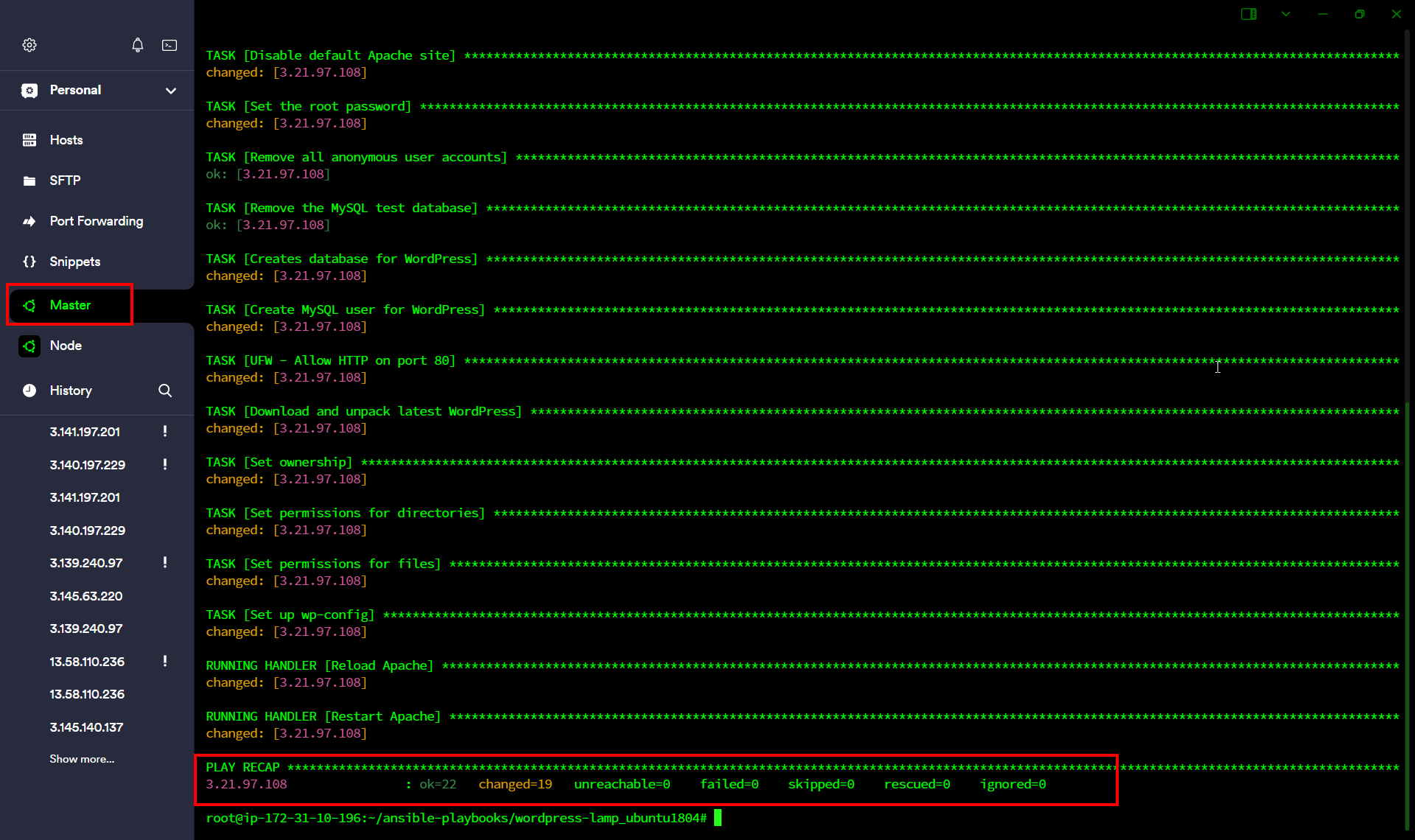The width and height of the screenshot is (1415, 840).
Task: Click the Hosts icon in sidebar
Action: pos(29,140)
